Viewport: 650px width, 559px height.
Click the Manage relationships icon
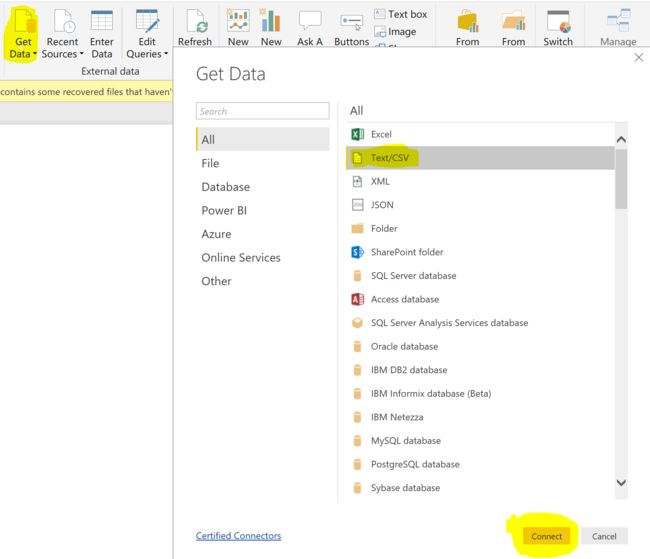618,21
